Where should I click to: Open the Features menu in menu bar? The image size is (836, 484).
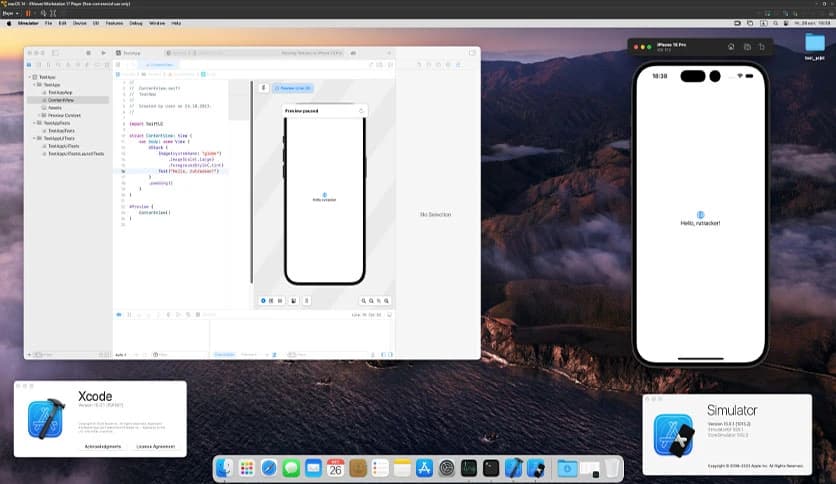click(114, 23)
